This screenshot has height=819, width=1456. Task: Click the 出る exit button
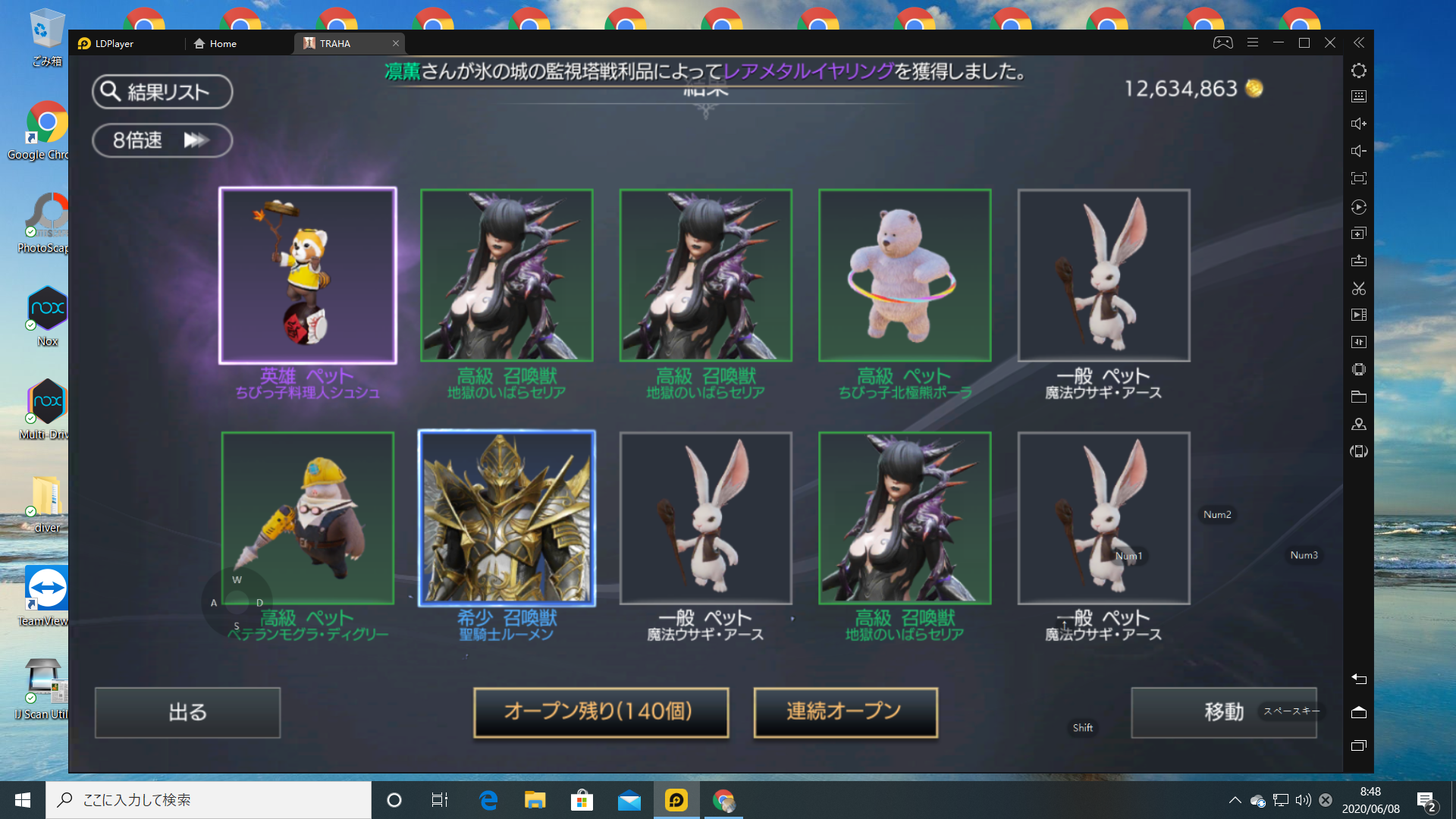click(187, 712)
